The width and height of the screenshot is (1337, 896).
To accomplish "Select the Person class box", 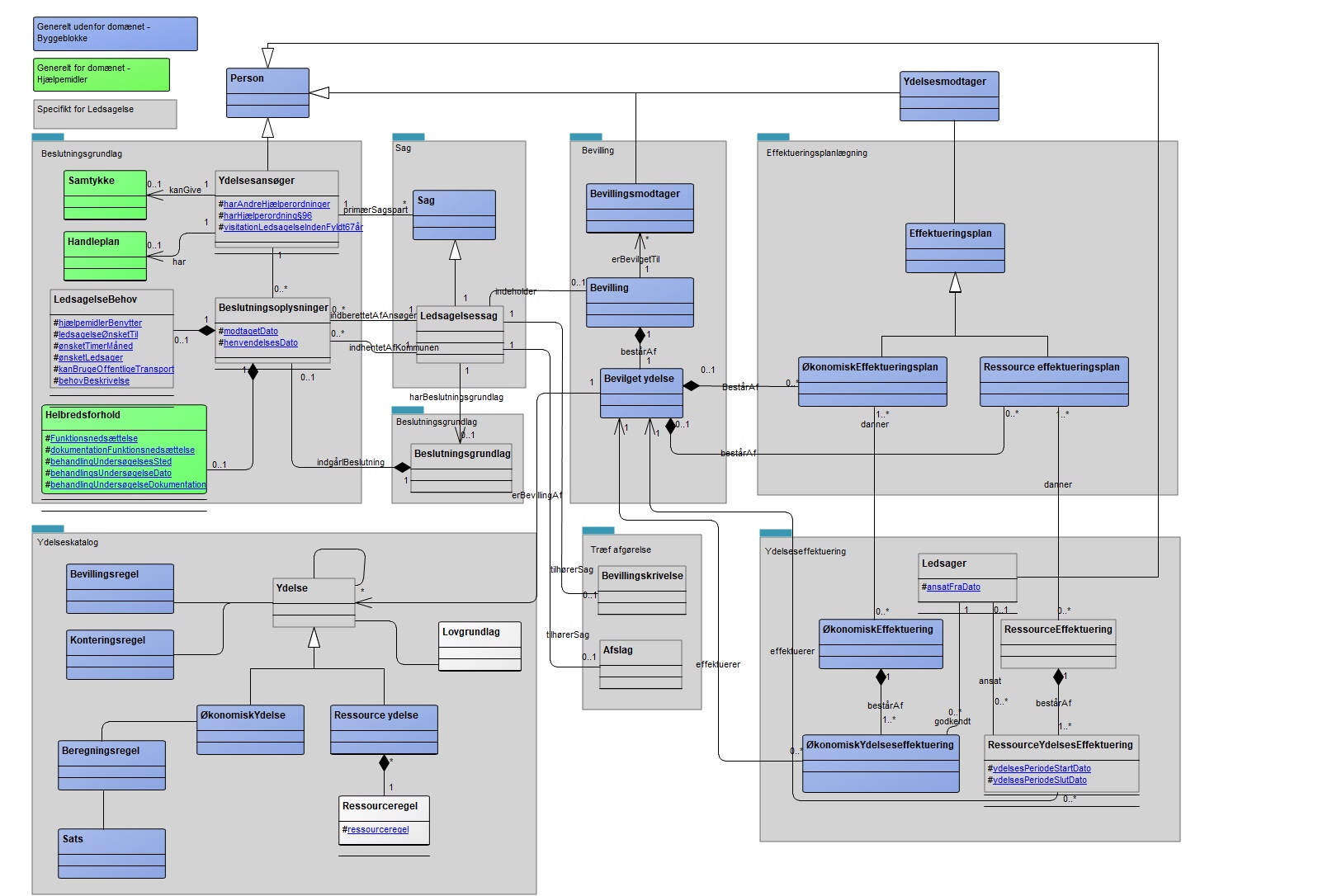I will pos(268,92).
